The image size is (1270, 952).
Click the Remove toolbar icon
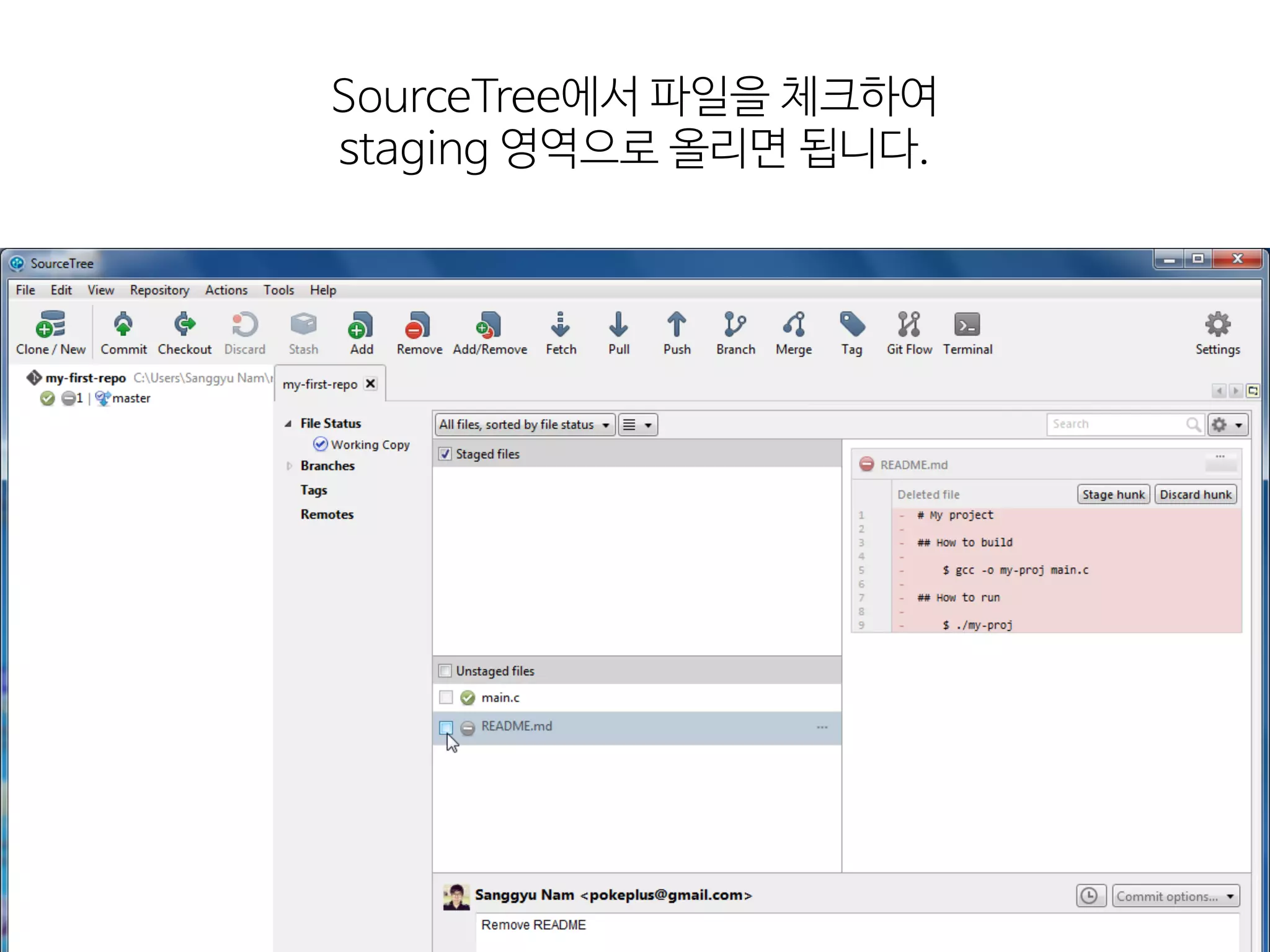point(419,333)
